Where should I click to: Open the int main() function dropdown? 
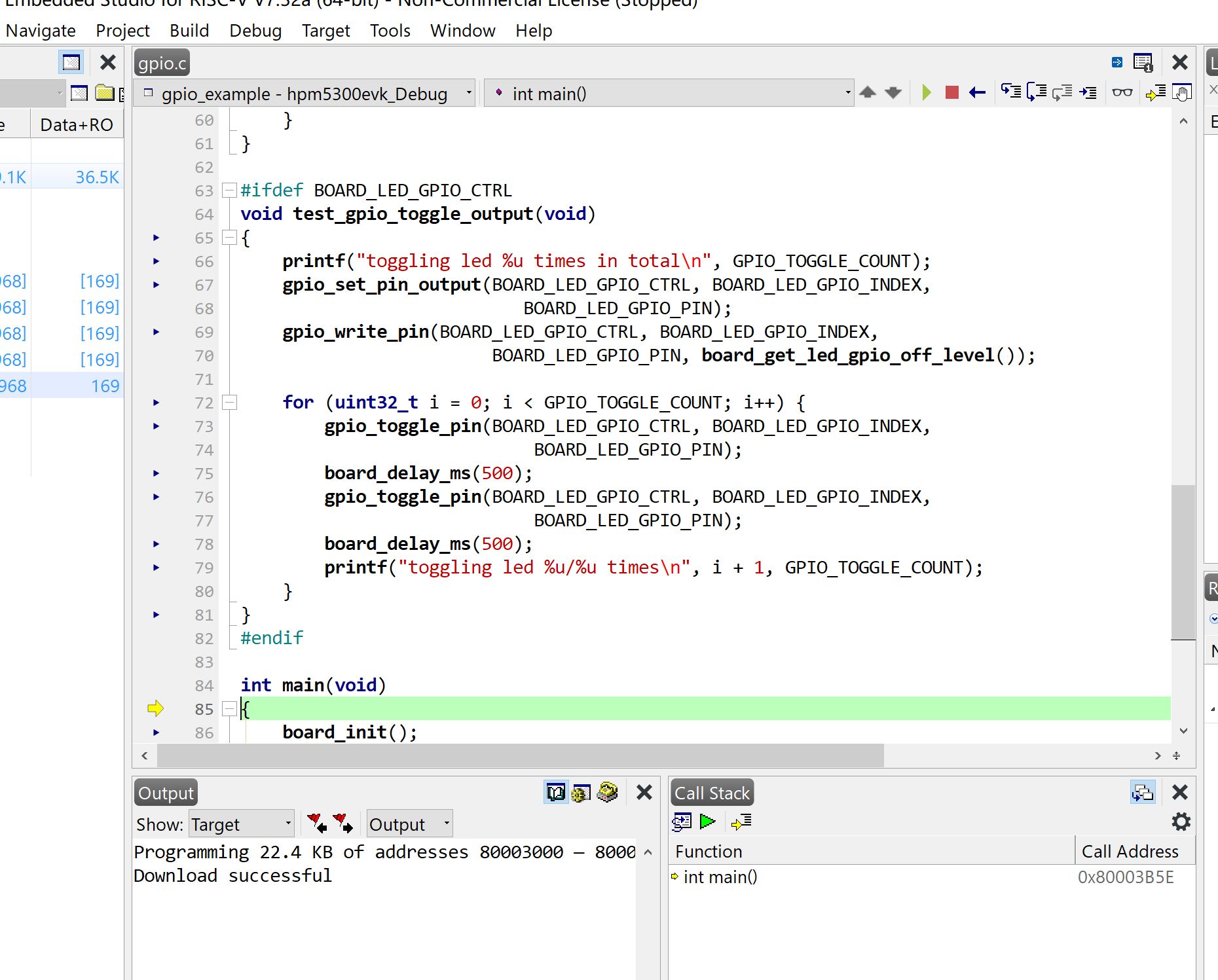click(x=669, y=93)
